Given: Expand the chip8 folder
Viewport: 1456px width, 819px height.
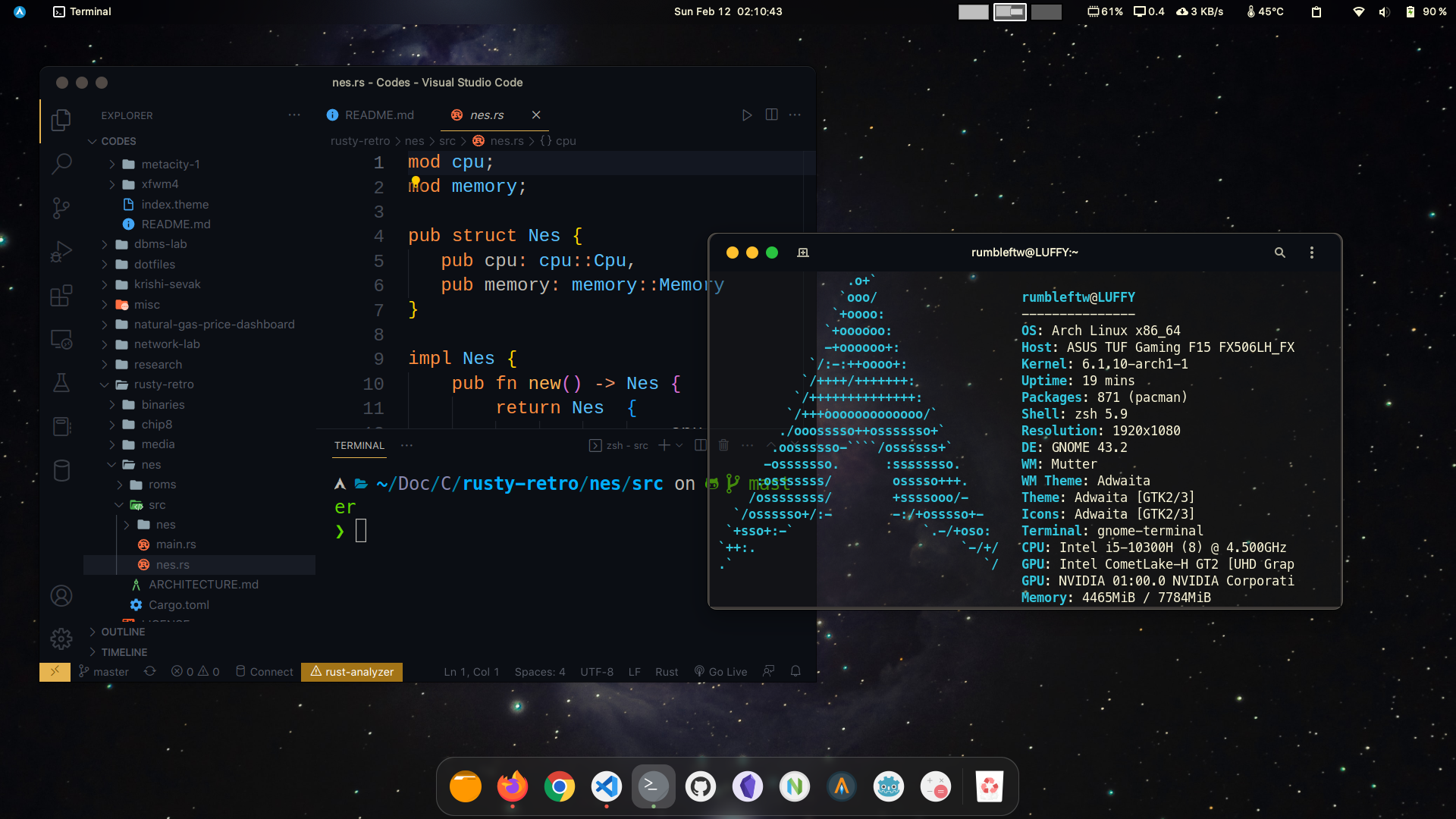Looking at the screenshot, I should point(156,425).
